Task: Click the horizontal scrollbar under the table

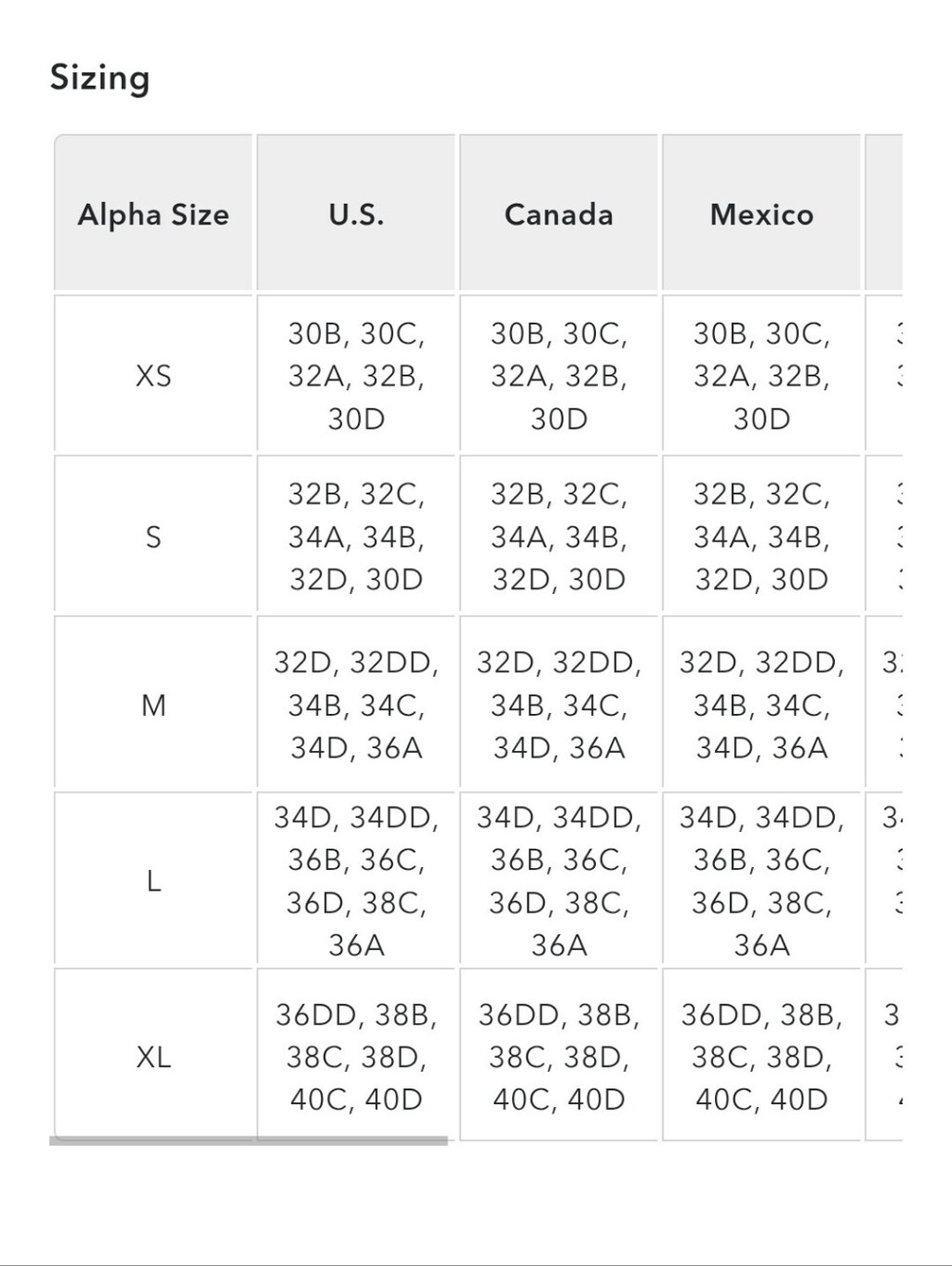Action: coord(248,1140)
